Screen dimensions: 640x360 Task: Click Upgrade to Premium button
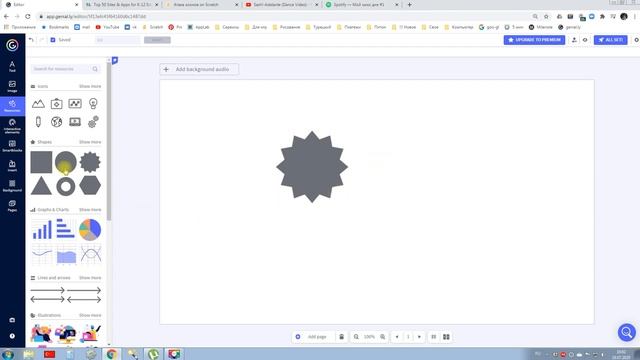pos(534,40)
